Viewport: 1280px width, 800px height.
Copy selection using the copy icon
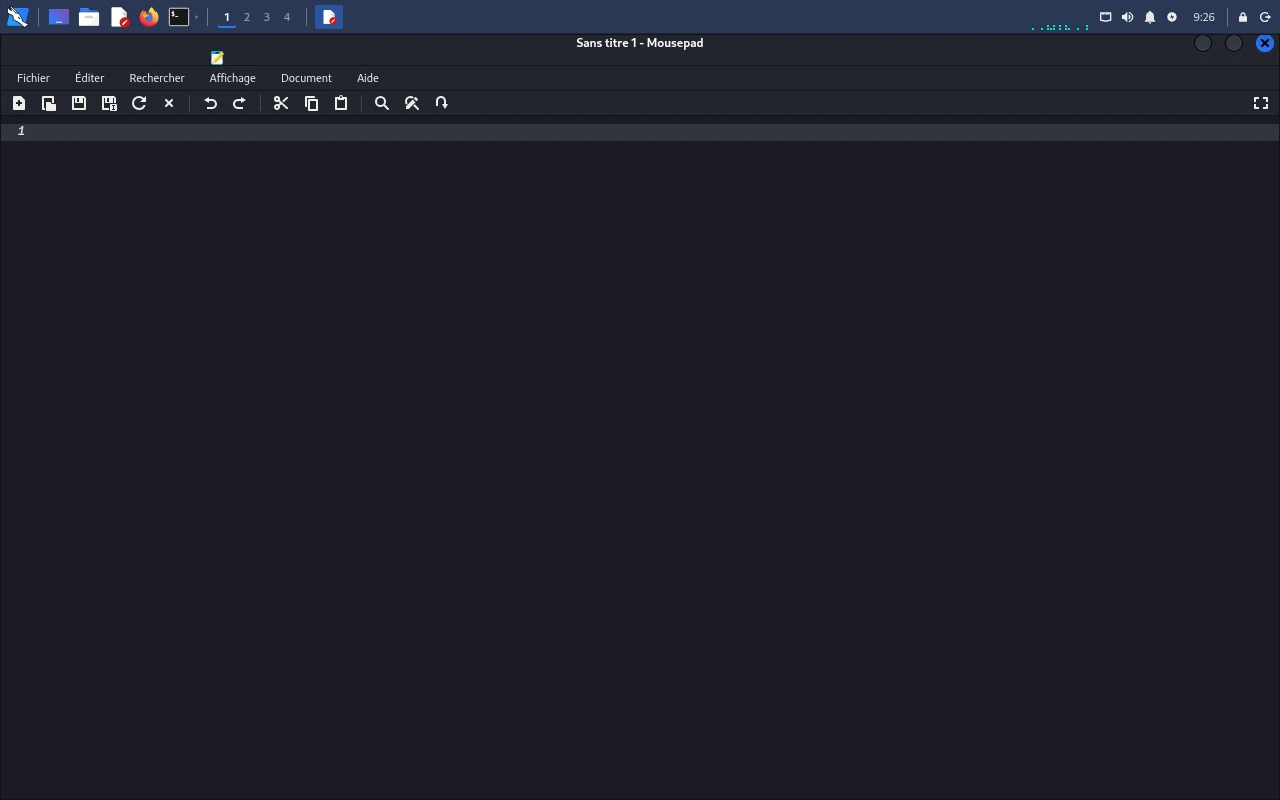pos(311,103)
